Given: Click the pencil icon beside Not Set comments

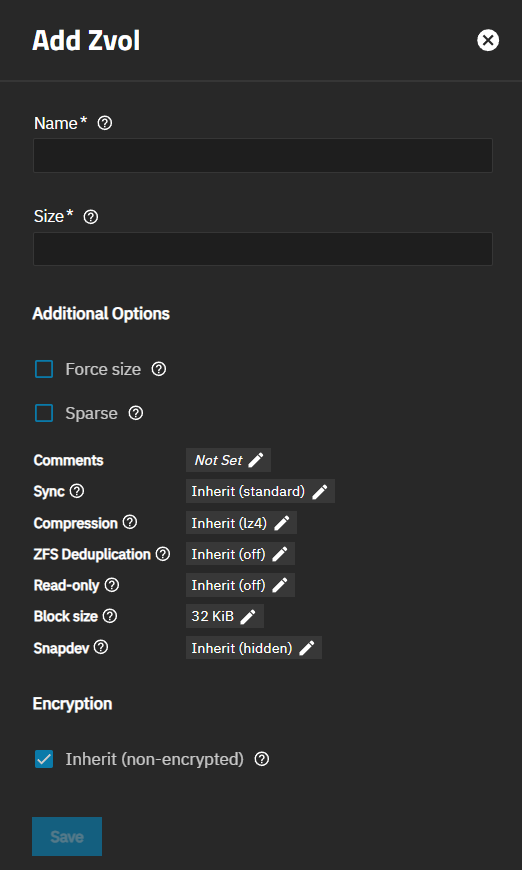Looking at the screenshot, I should click(256, 460).
